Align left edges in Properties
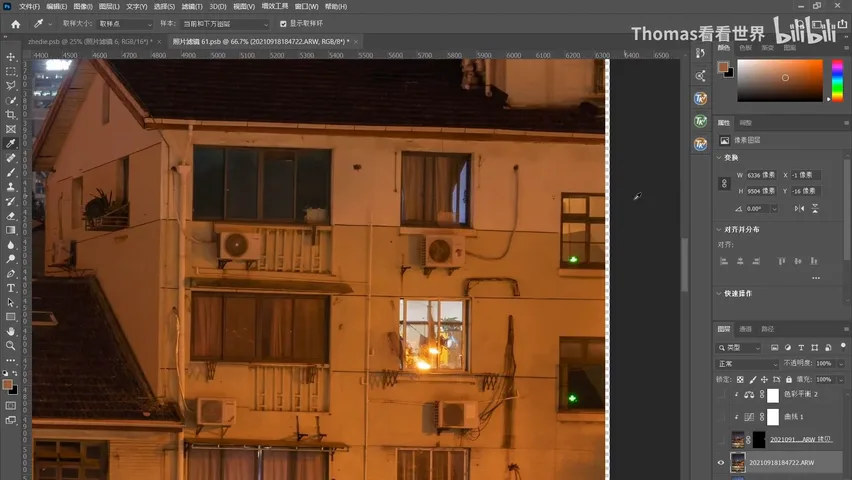This screenshot has height=480, width=852. point(724,261)
